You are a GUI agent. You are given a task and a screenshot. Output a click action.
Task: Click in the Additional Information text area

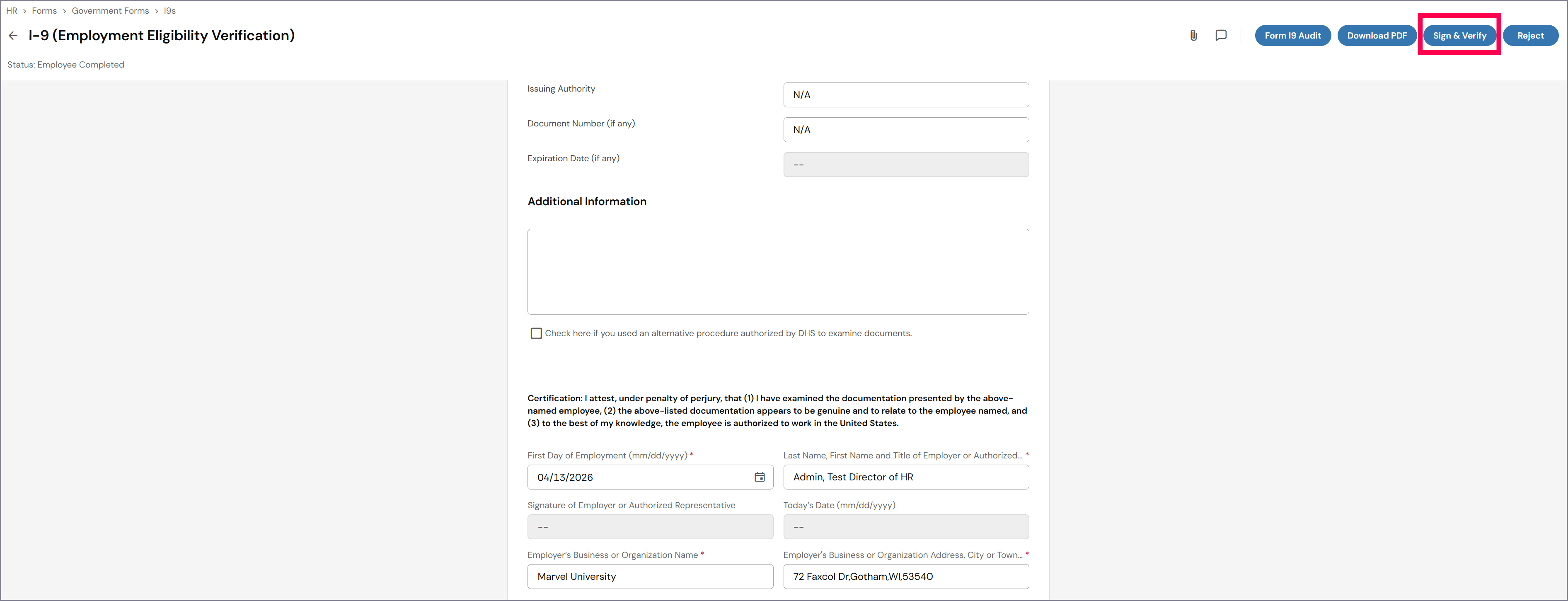tap(777, 271)
